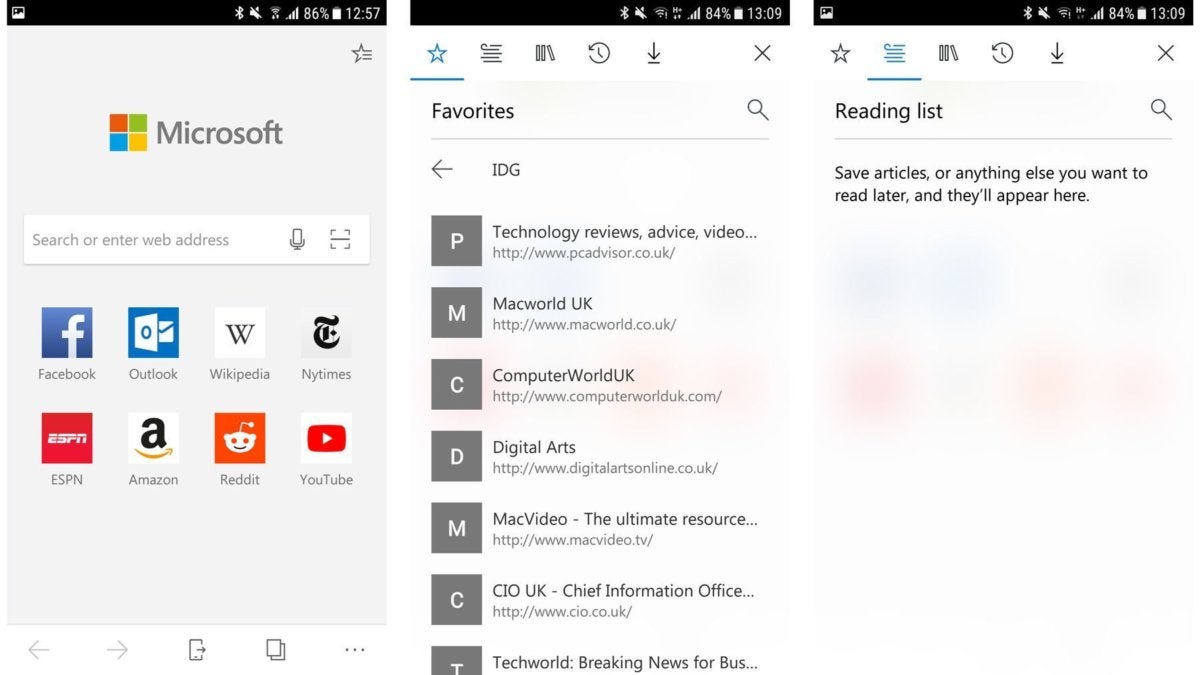Open the MacVideo favorite

click(600, 529)
